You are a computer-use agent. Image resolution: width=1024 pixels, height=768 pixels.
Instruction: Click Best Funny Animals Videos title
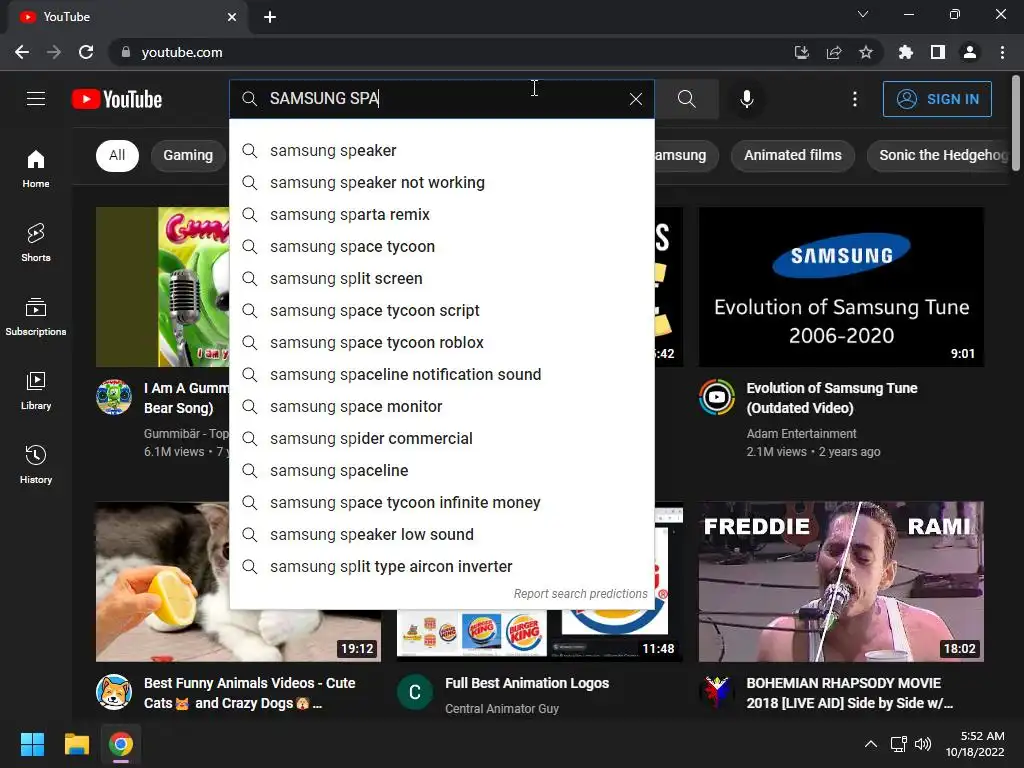coord(249,693)
